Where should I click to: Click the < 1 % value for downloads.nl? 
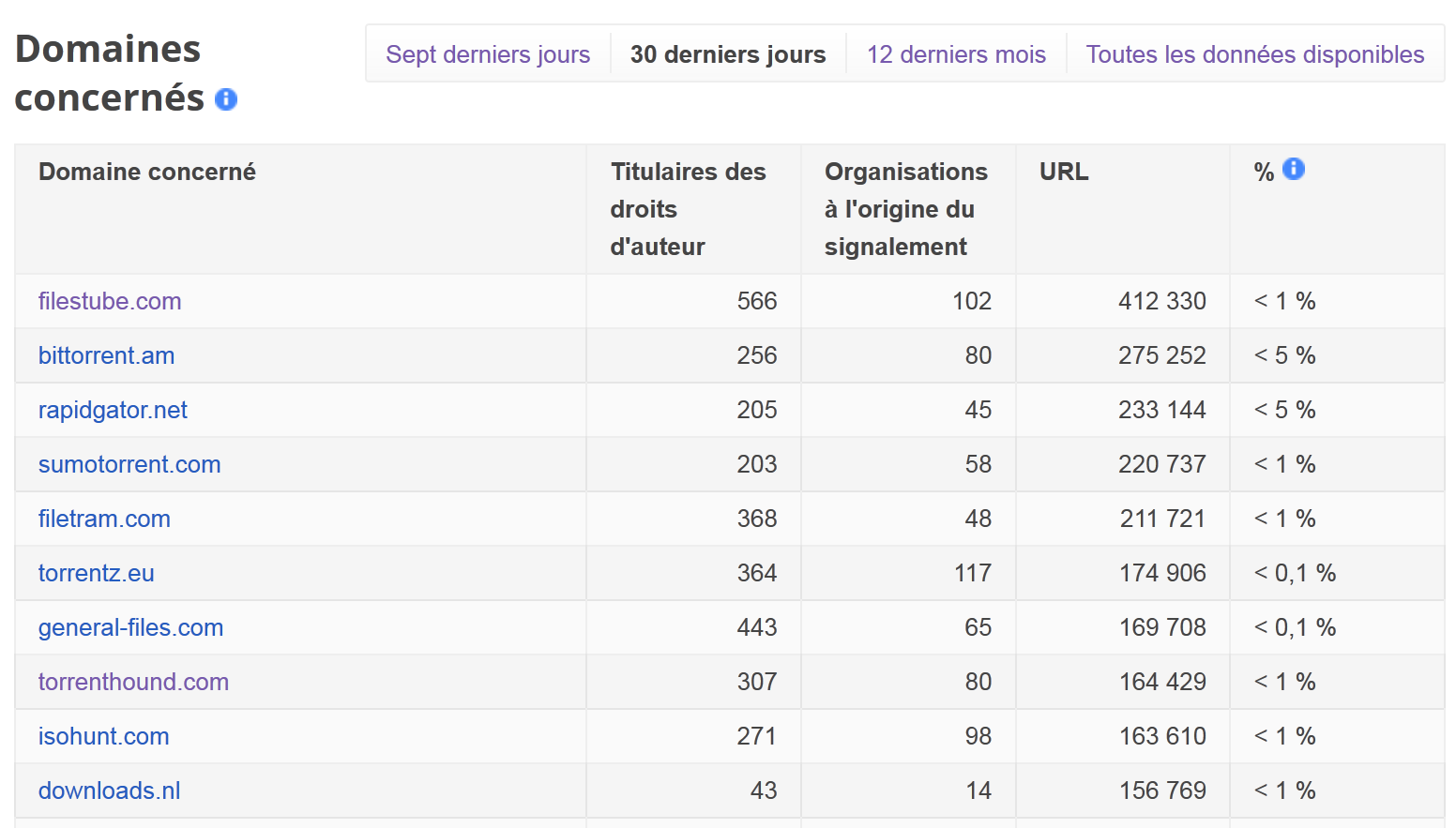pos(1285,790)
